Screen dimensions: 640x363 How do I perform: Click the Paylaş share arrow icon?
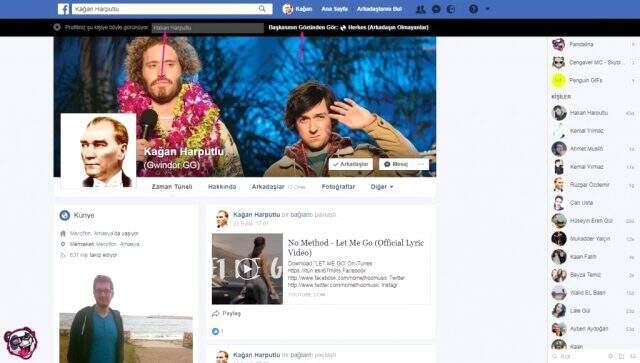coord(216,314)
